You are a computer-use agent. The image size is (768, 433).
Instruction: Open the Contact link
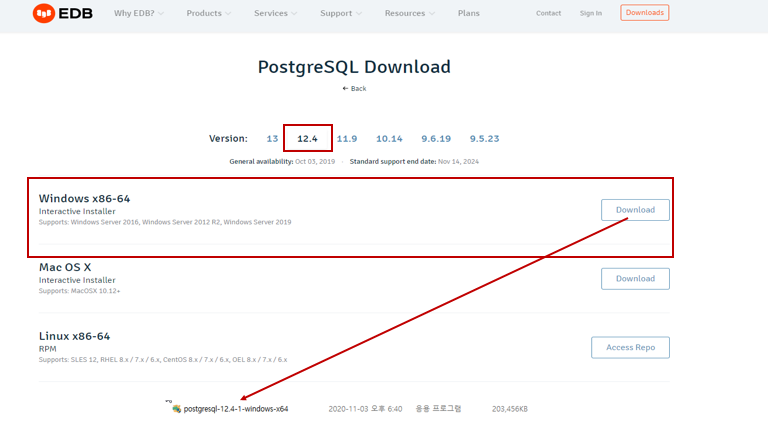(549, 13)
